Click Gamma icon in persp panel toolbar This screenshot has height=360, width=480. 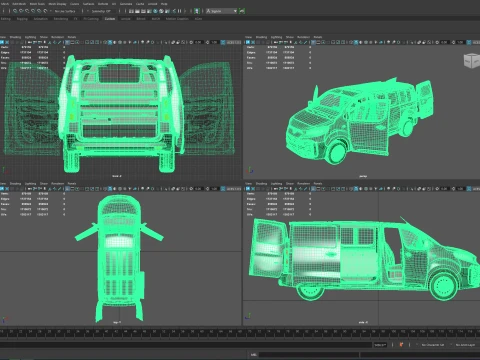[453, 42]
